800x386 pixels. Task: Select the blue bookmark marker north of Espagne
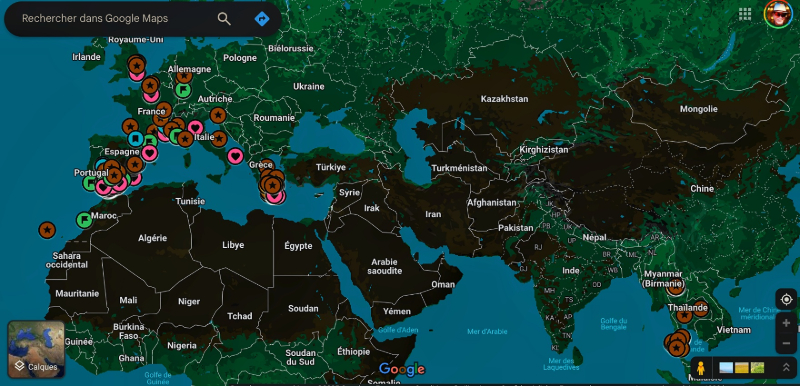[x=136, y=138]
